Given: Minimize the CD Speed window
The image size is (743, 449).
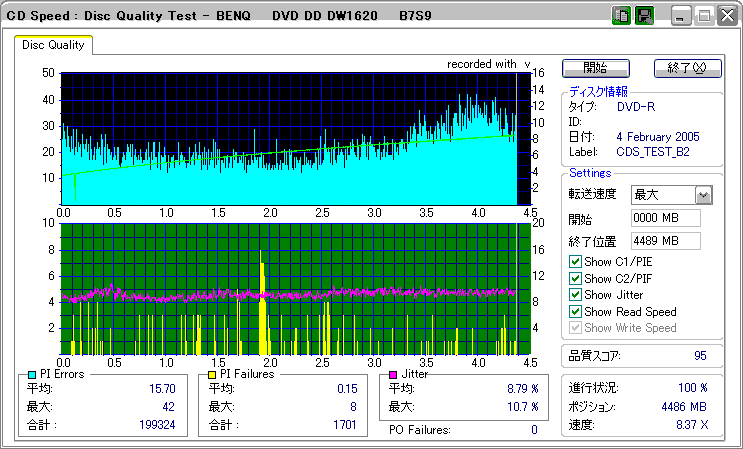Looking at the screenshot, I should pos(682,16).
